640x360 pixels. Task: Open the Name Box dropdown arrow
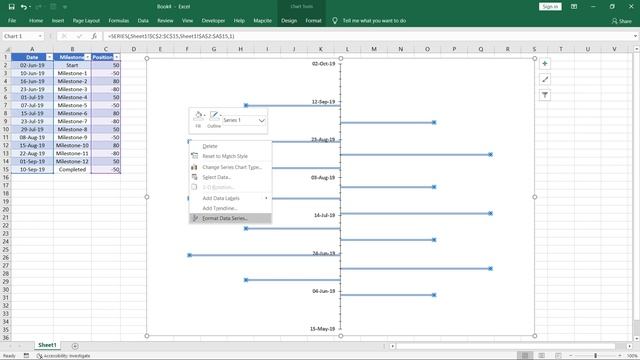tap(40, 36)
